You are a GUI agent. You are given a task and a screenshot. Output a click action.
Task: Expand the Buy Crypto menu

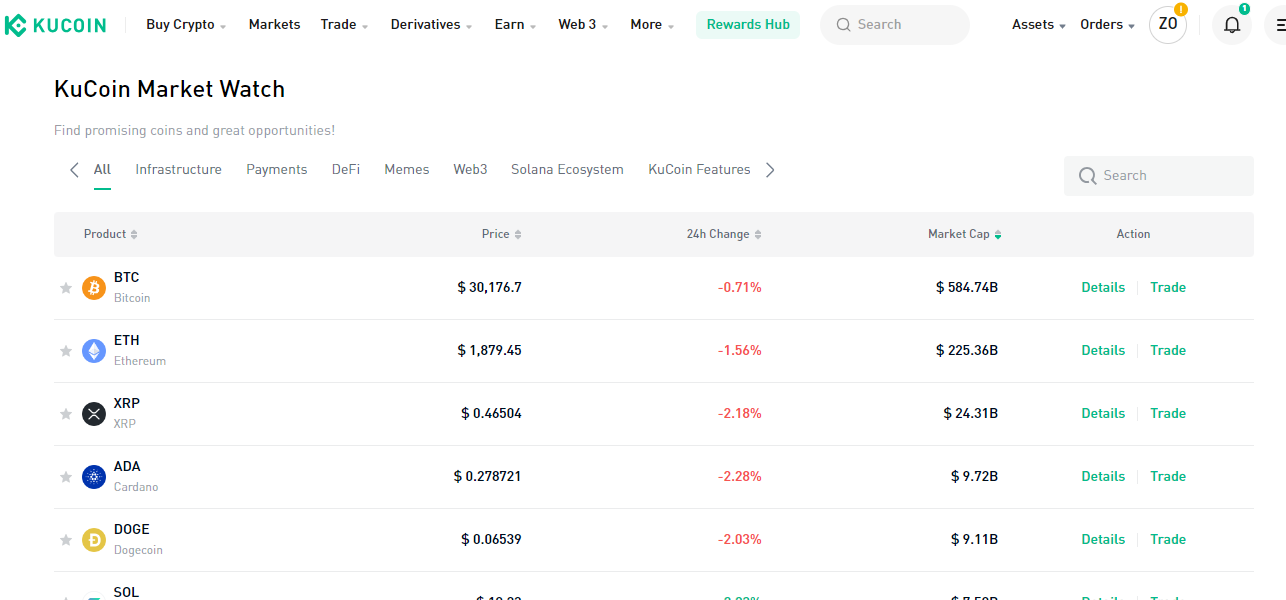(x=186, y=25)
